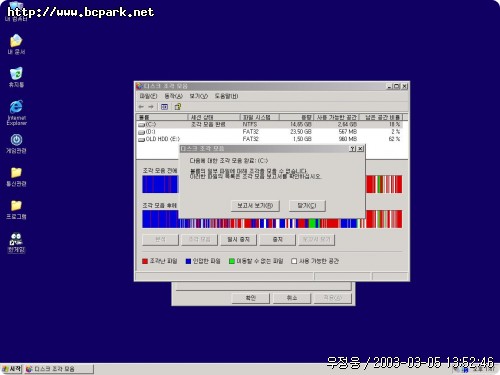
Task: Click the Forward arrow in the defragmenter toolbar
Action: tap(151, 107)
